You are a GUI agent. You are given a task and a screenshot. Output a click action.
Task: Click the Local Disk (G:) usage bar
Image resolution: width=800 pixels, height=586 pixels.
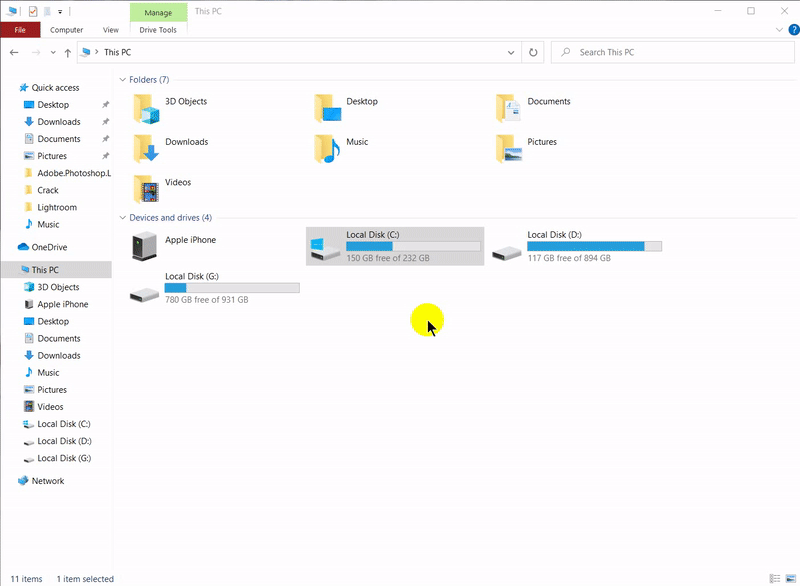(x=232, y=288)
